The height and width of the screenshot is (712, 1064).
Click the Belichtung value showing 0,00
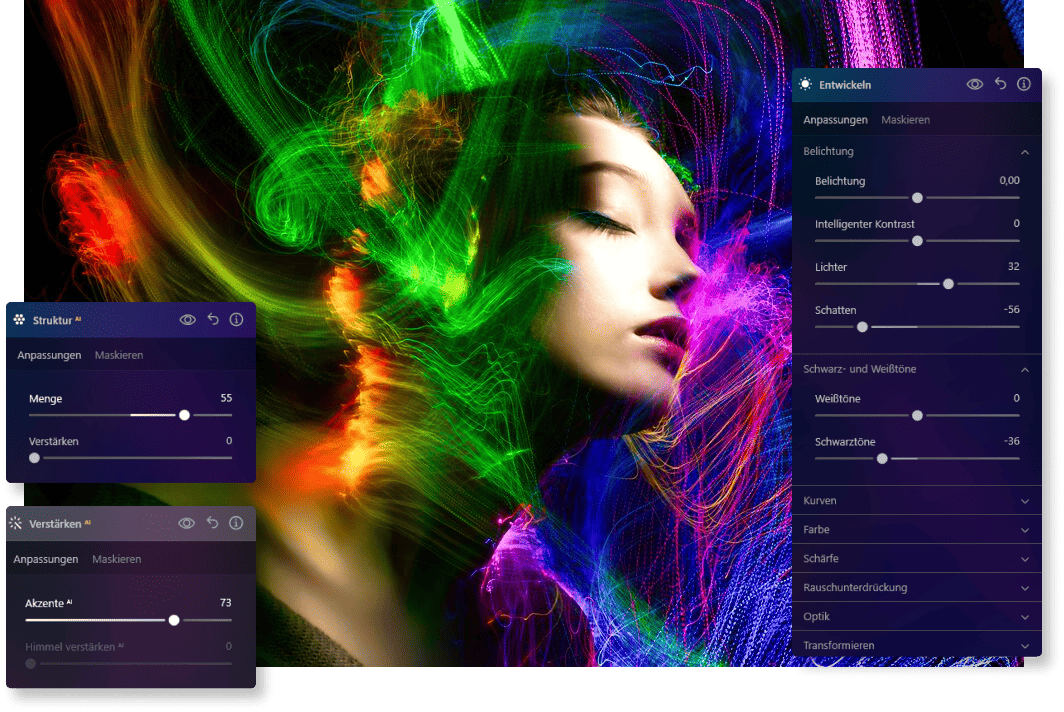coord(1008,181)
